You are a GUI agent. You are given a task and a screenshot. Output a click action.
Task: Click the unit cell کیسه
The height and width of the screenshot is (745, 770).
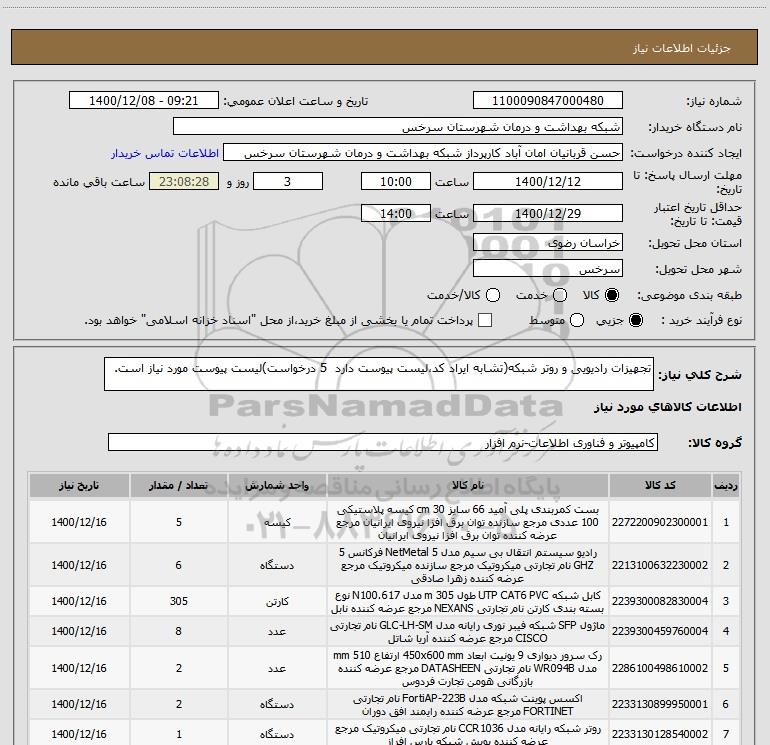277,522
